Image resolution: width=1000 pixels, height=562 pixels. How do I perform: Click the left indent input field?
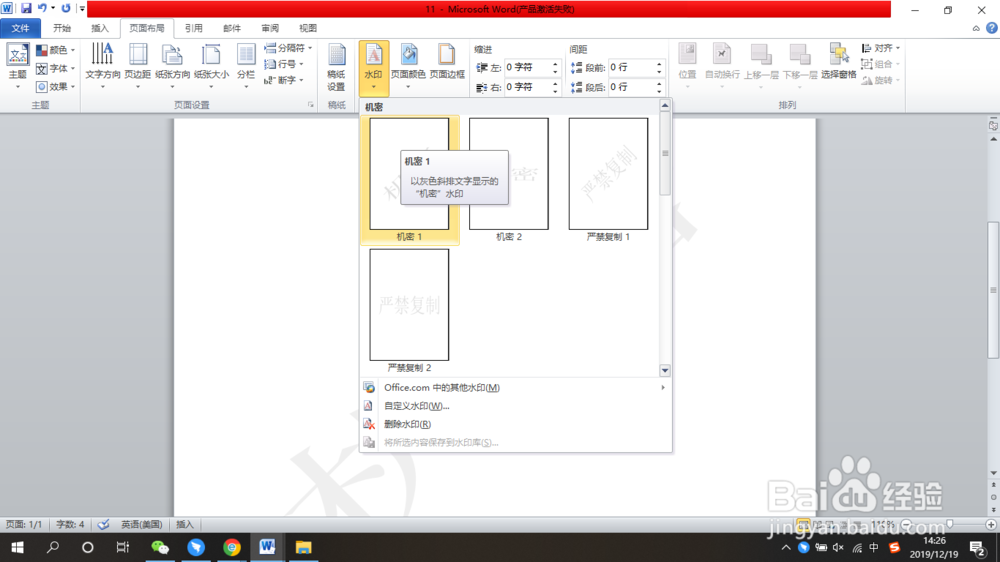coord(527,67)
